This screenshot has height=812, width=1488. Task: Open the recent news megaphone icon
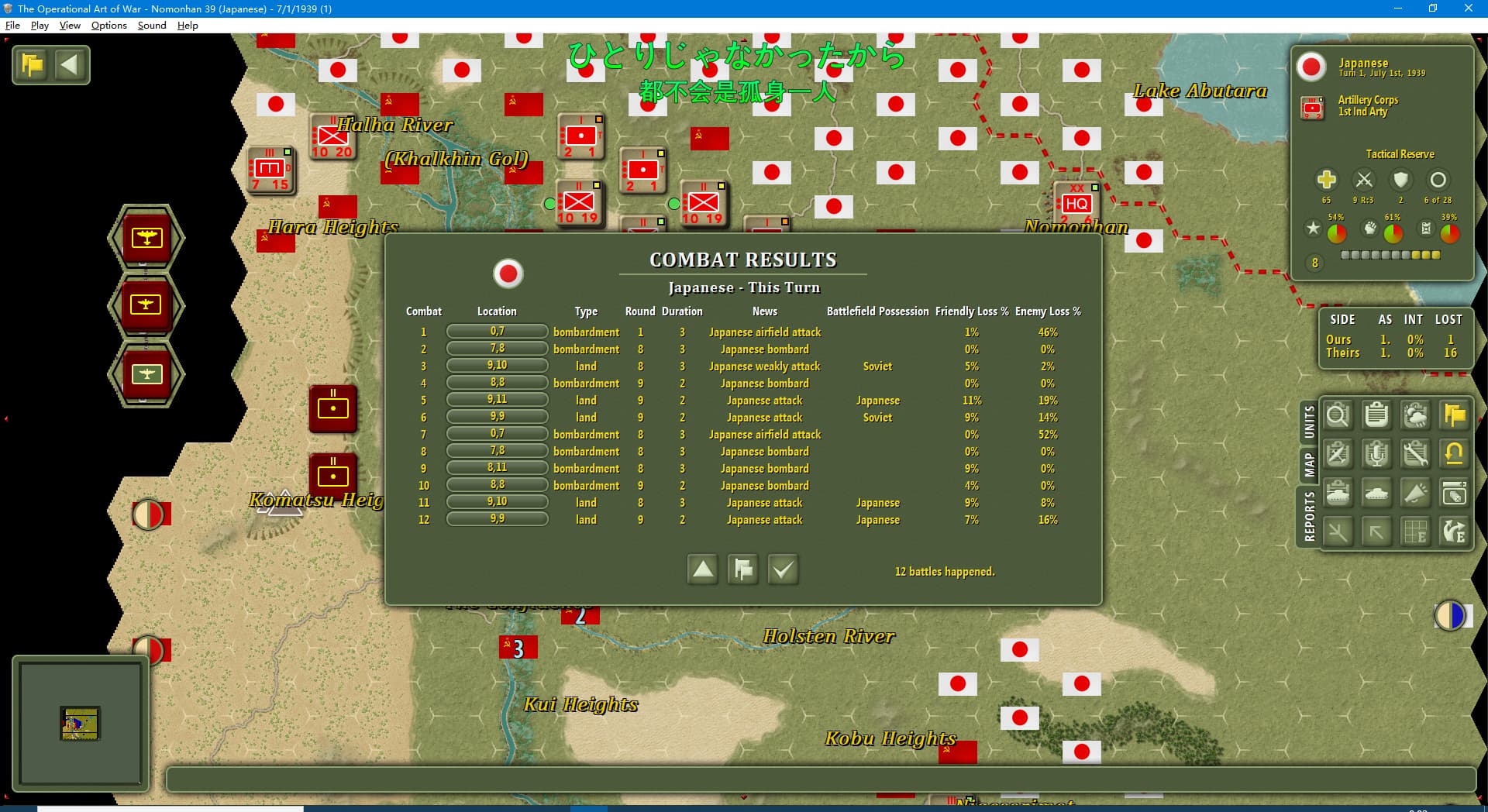coord(1415,493)
